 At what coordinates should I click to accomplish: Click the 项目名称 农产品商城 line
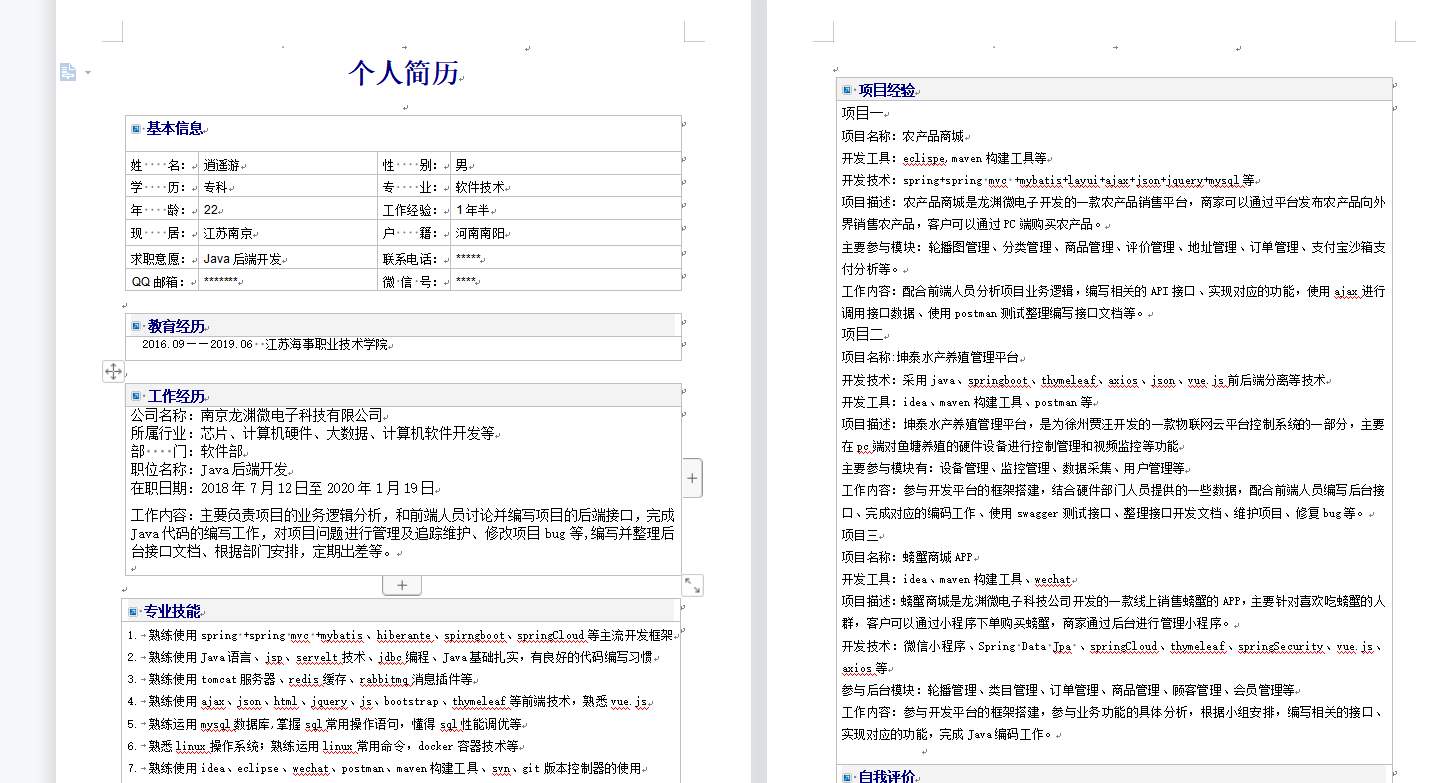903,136
